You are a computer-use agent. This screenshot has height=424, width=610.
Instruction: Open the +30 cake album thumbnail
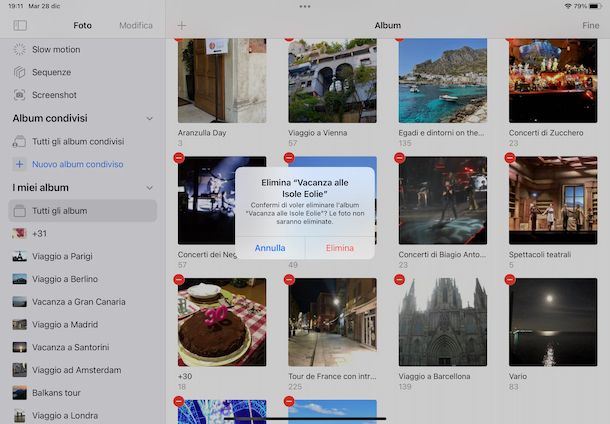coord(222,322)
